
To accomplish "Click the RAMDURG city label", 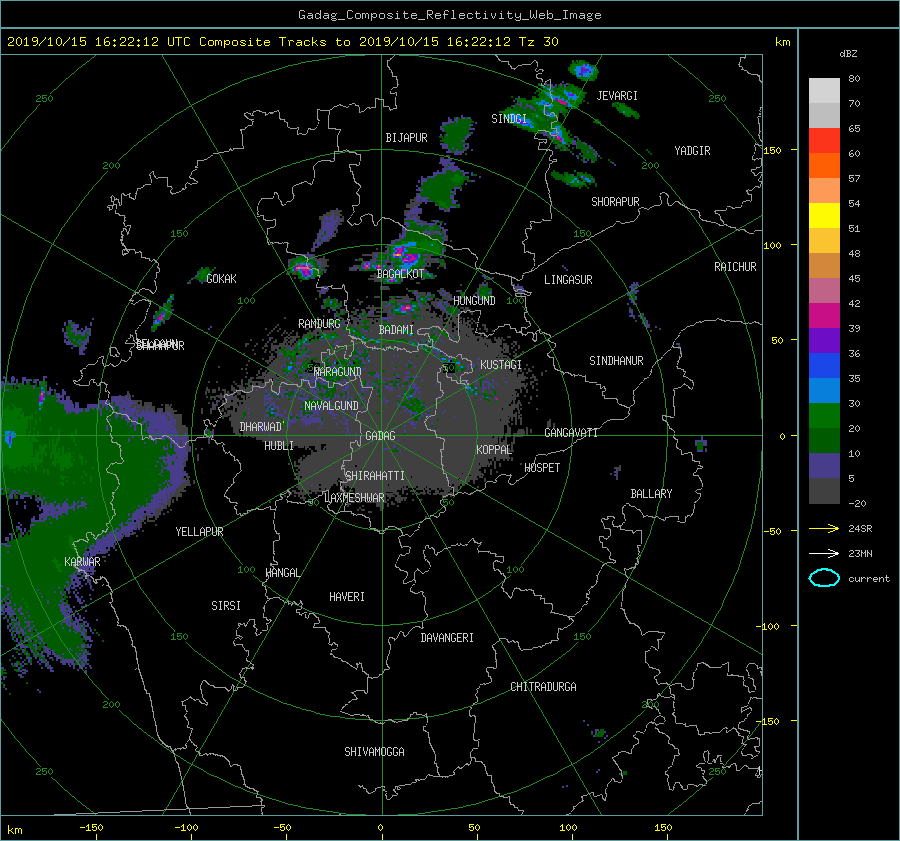I will [319, 324].
